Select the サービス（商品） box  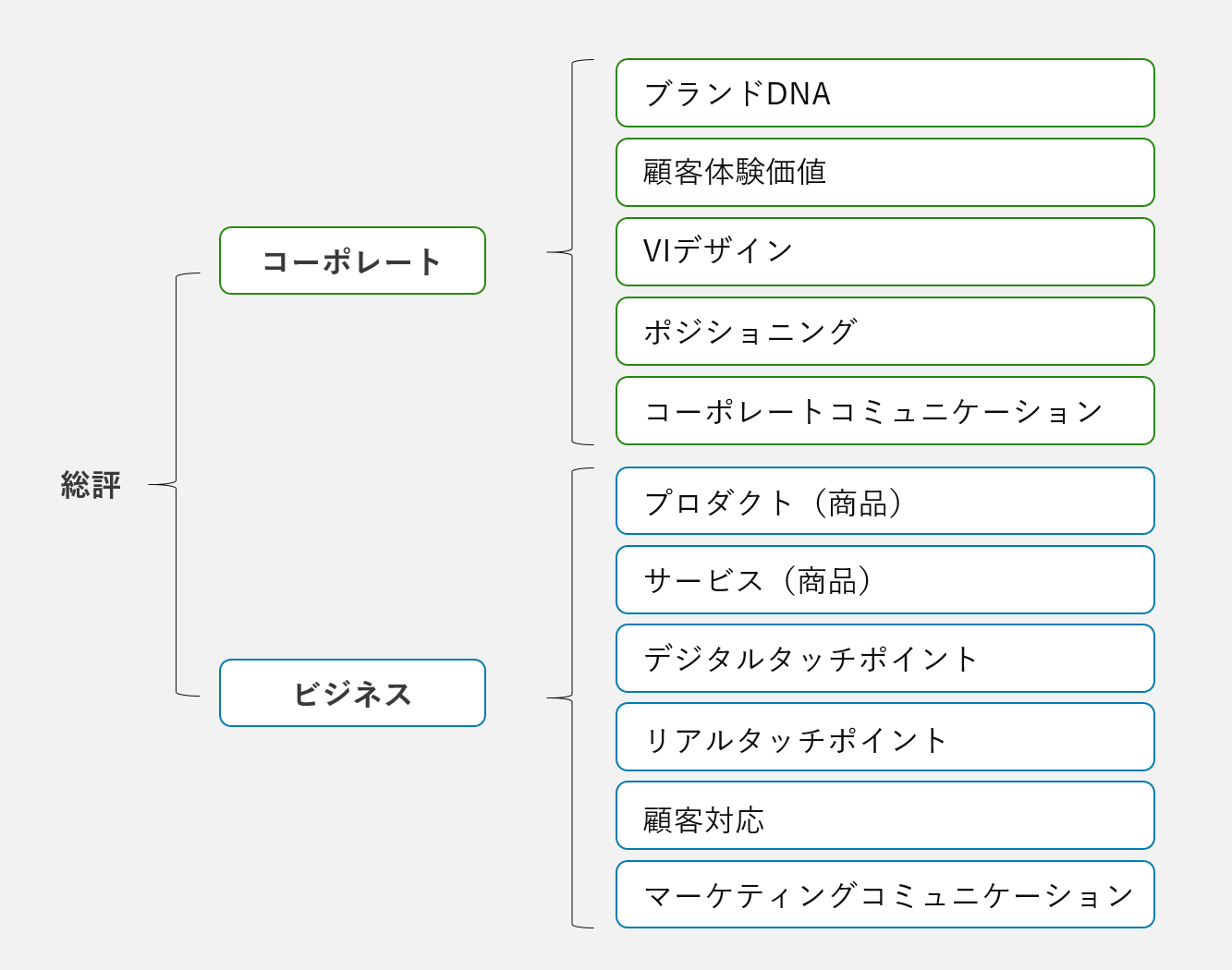(x=884, y=580)
